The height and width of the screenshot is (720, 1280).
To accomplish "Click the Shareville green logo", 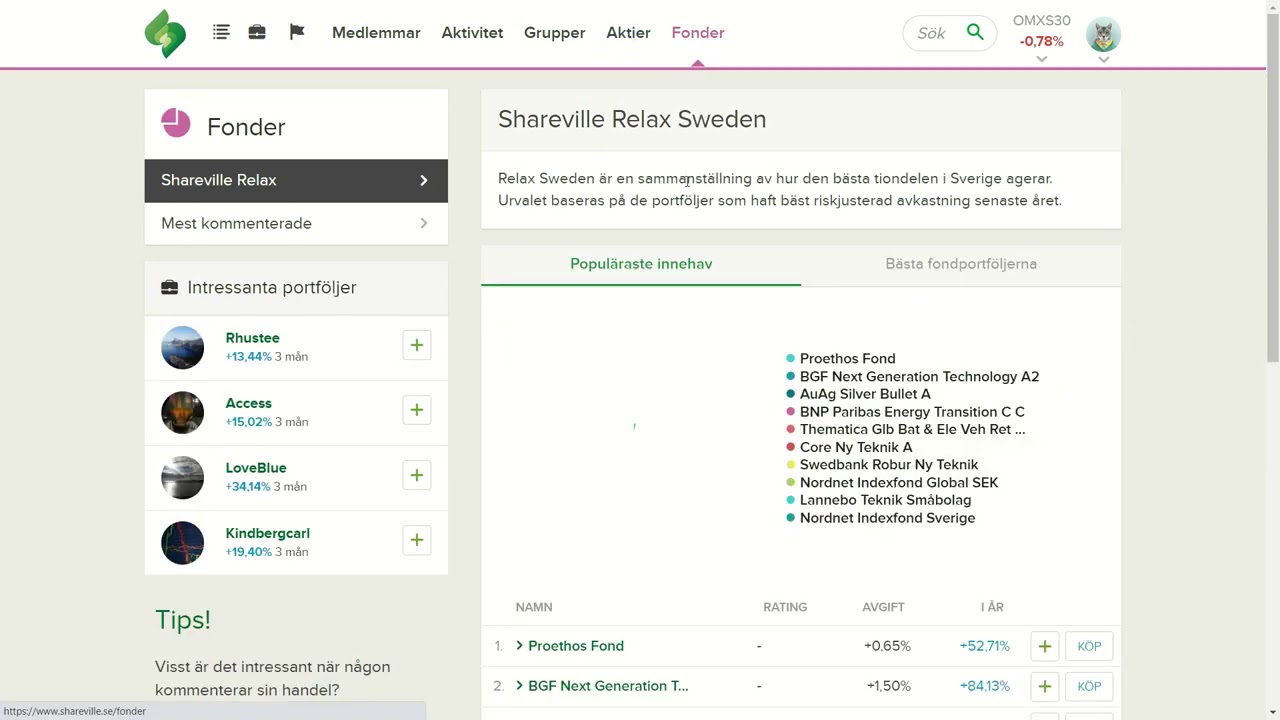I will click(165, 34).
